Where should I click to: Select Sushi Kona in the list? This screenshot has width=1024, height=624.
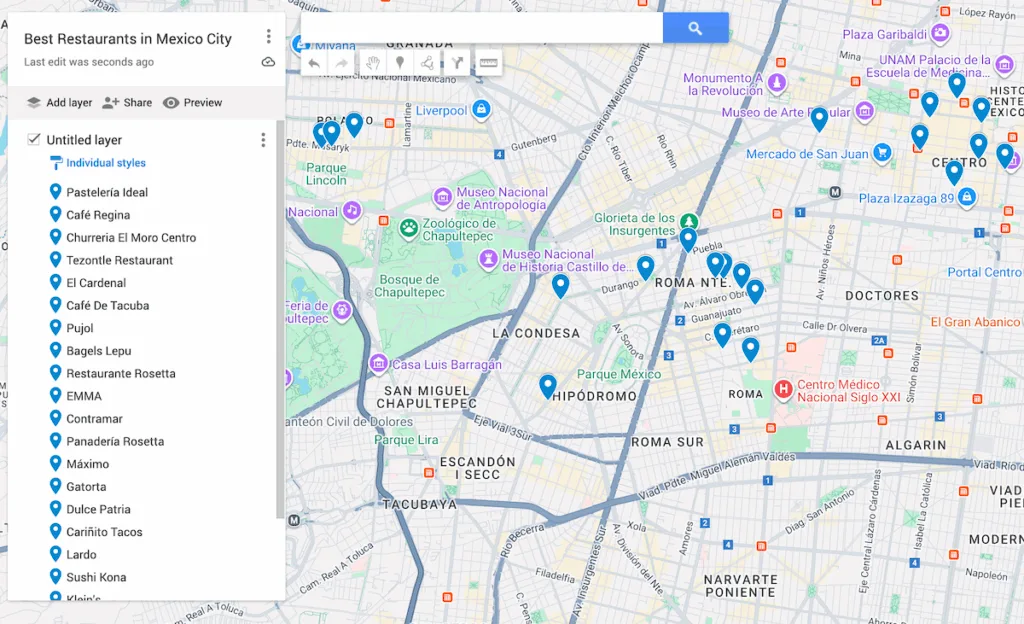point(96,577)
